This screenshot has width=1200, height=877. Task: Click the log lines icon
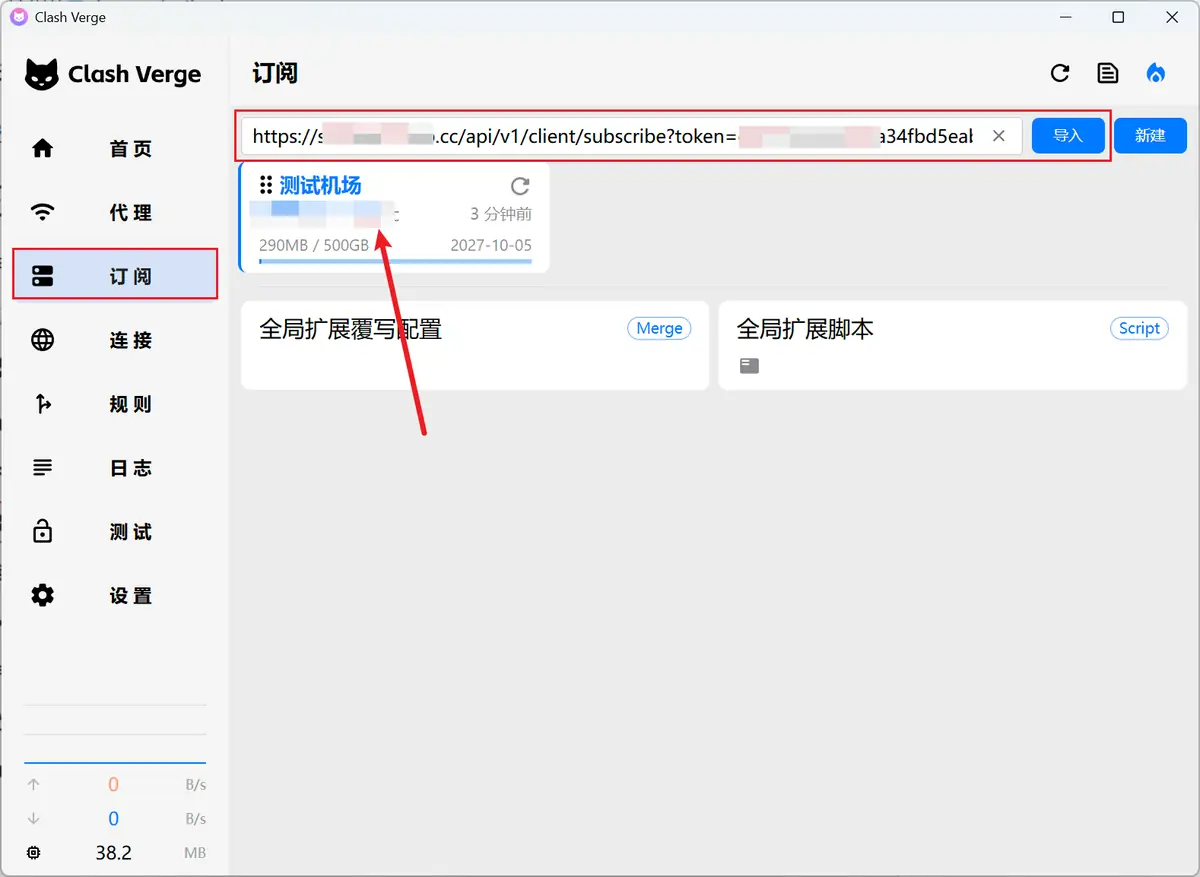point(42,468)
